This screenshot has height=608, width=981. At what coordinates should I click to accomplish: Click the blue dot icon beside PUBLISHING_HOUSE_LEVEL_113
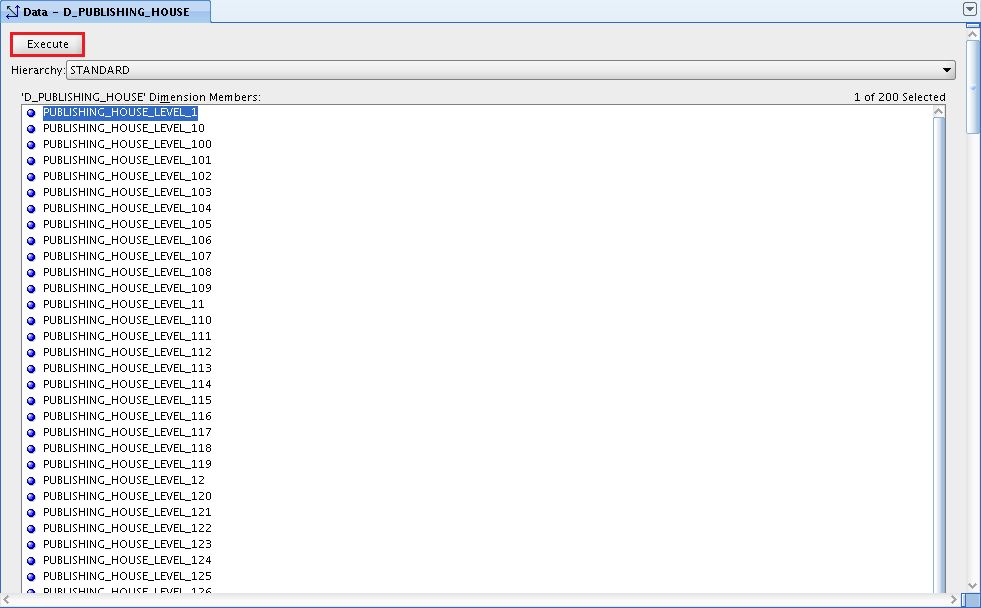(31, 368)
